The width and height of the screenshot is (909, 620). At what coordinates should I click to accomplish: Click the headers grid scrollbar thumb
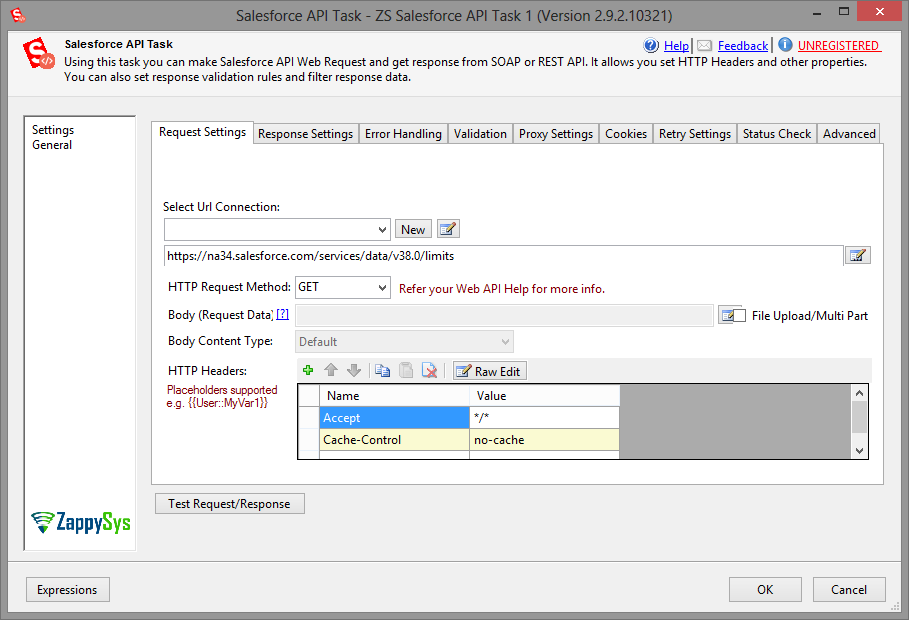coord(859,416)
